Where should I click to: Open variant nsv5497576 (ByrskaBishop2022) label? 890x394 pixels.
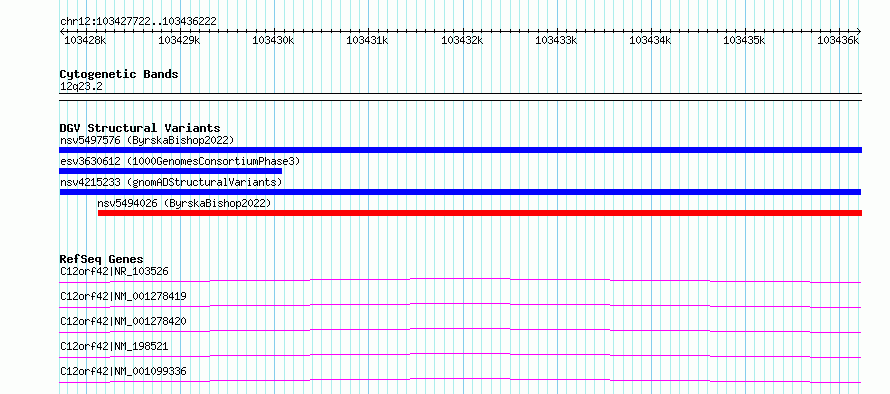[147, 140]
